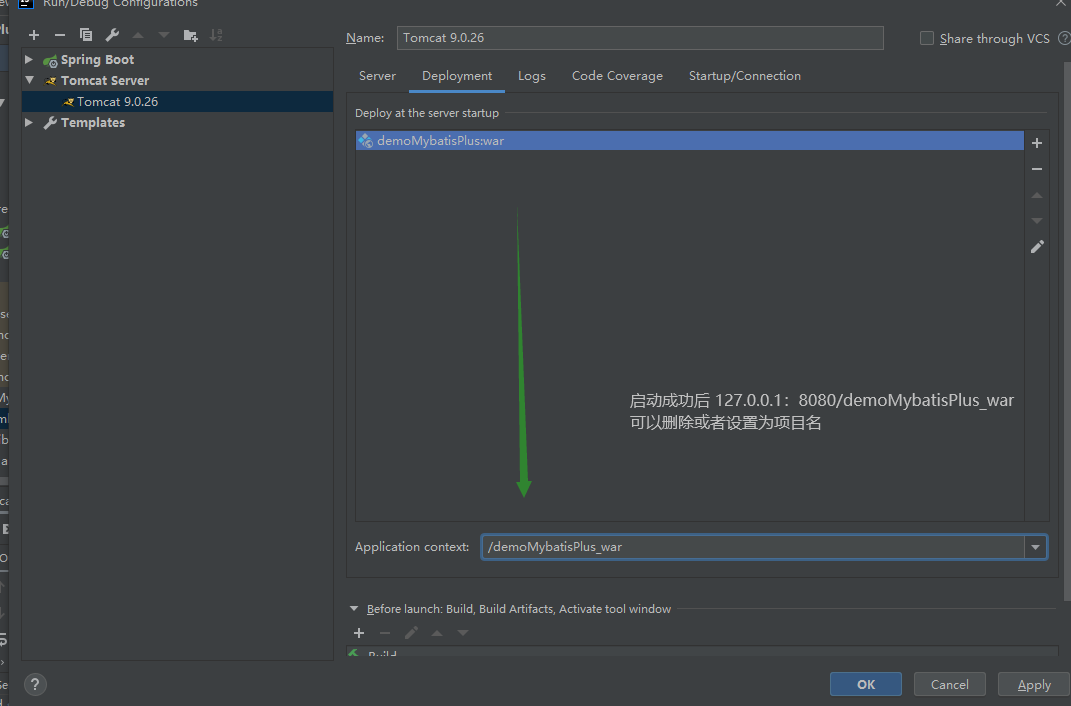Screen dimensions: 1071x706
Task: Move configuration up in left toolbar
Action: coord(138,35)
